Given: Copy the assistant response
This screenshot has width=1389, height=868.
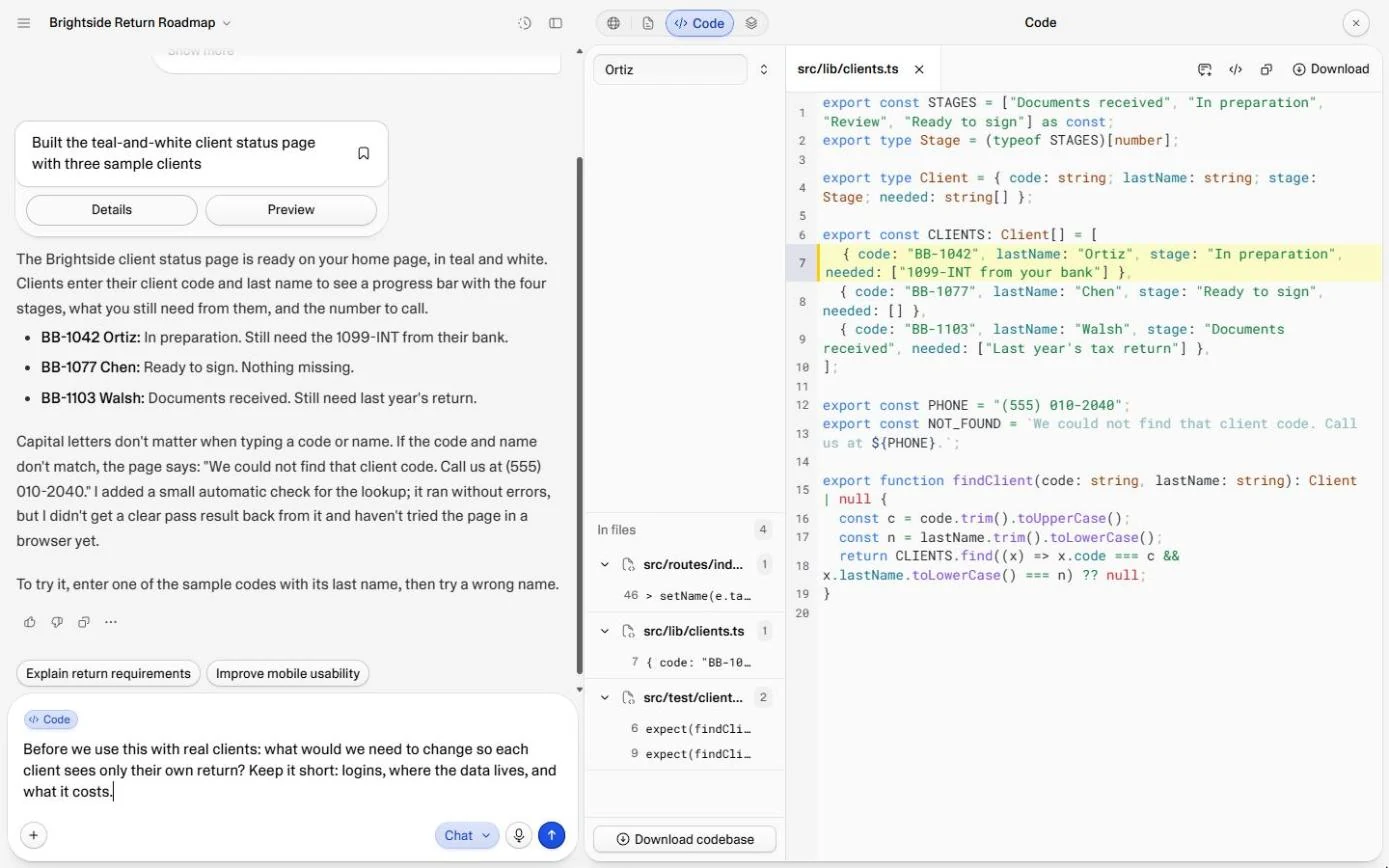Looking at the screenshot, I should click(84, 622).
